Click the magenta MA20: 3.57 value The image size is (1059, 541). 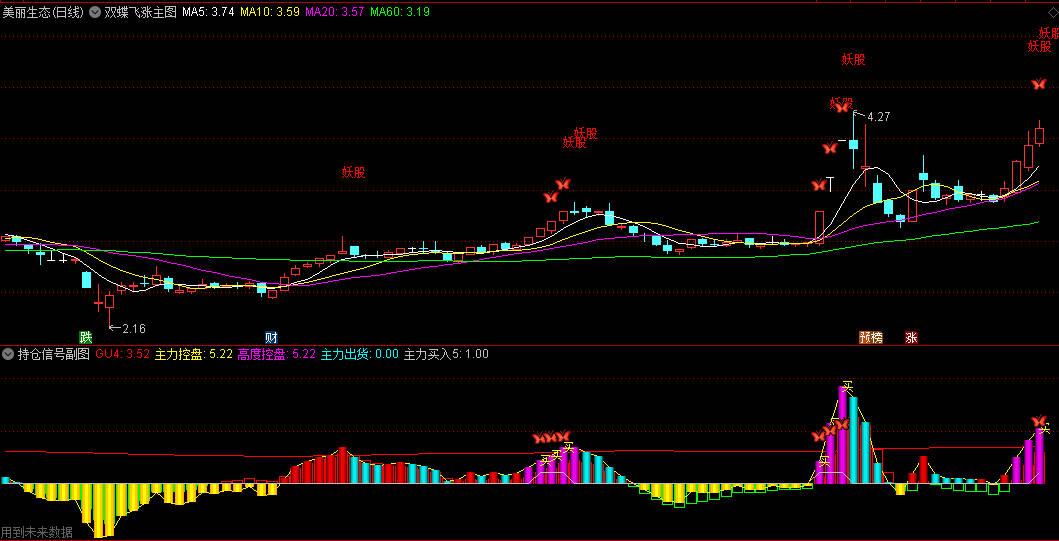(335, 11)
